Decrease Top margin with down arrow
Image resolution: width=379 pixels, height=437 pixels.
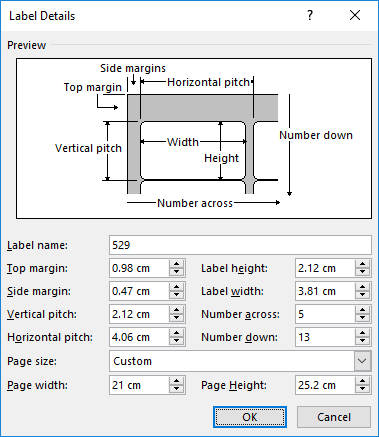tap(176, 273)
